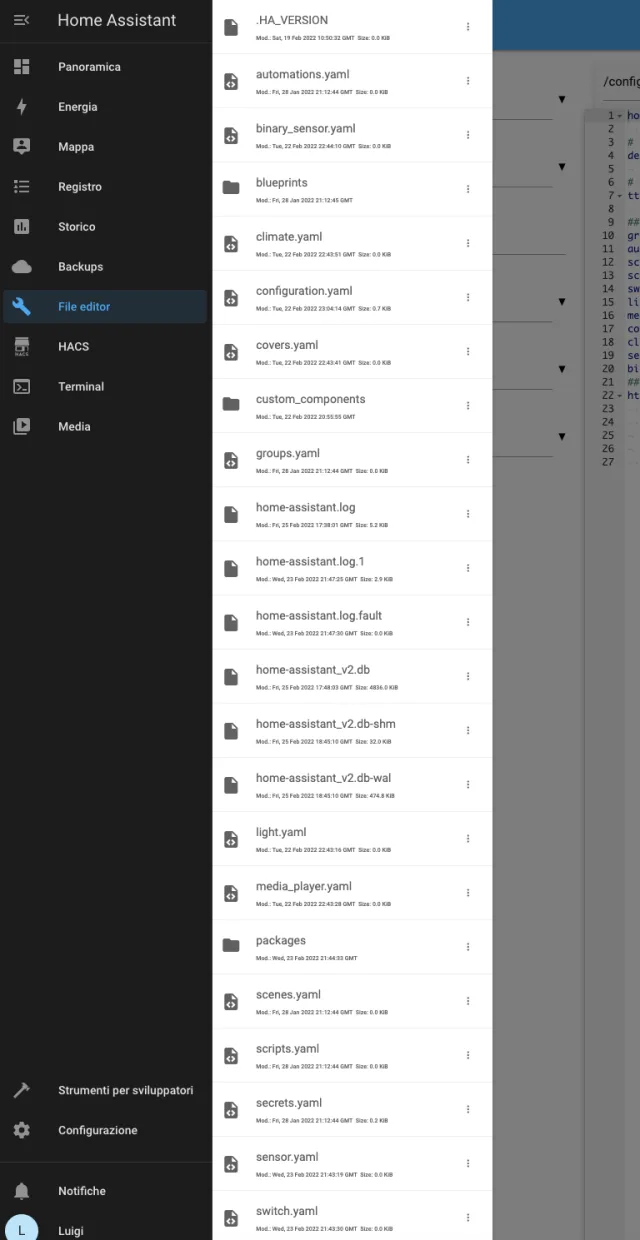Image resolution: width=640 pixels, height=1240 pixels.
Task: Open the Energia panel
Action: coord(105,107)
